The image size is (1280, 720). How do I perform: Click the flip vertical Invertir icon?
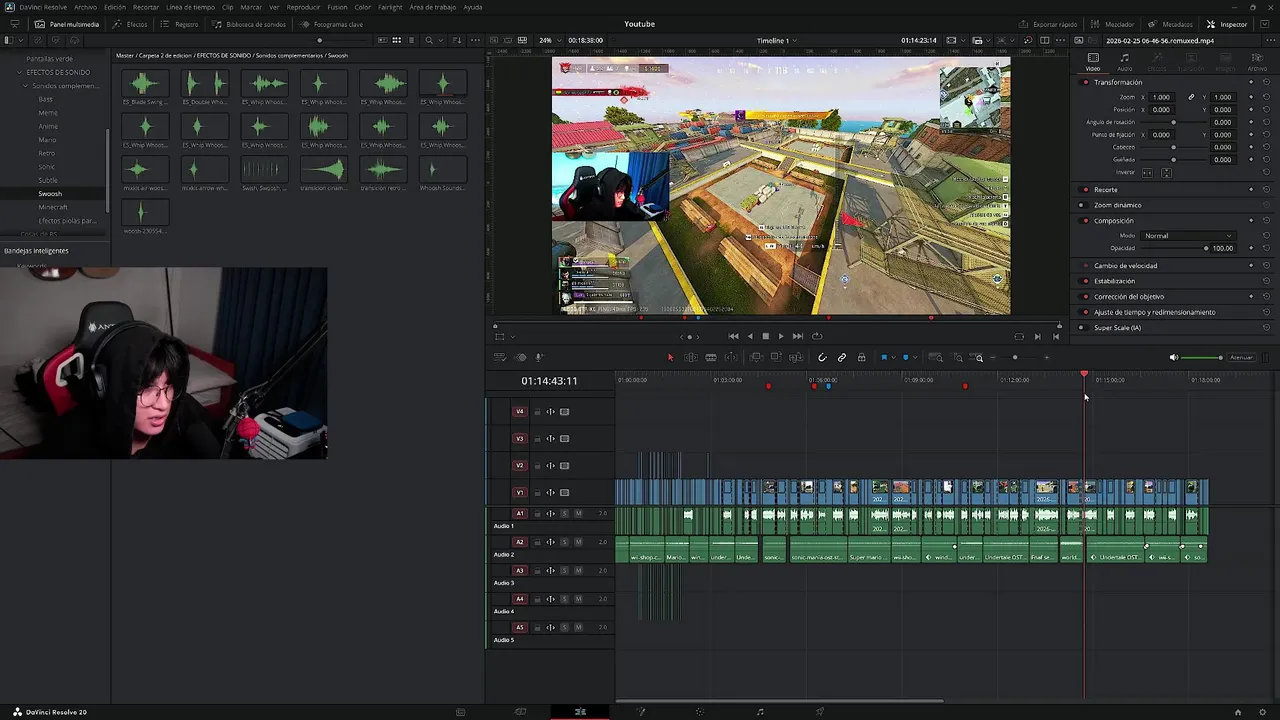point(1165,173)
